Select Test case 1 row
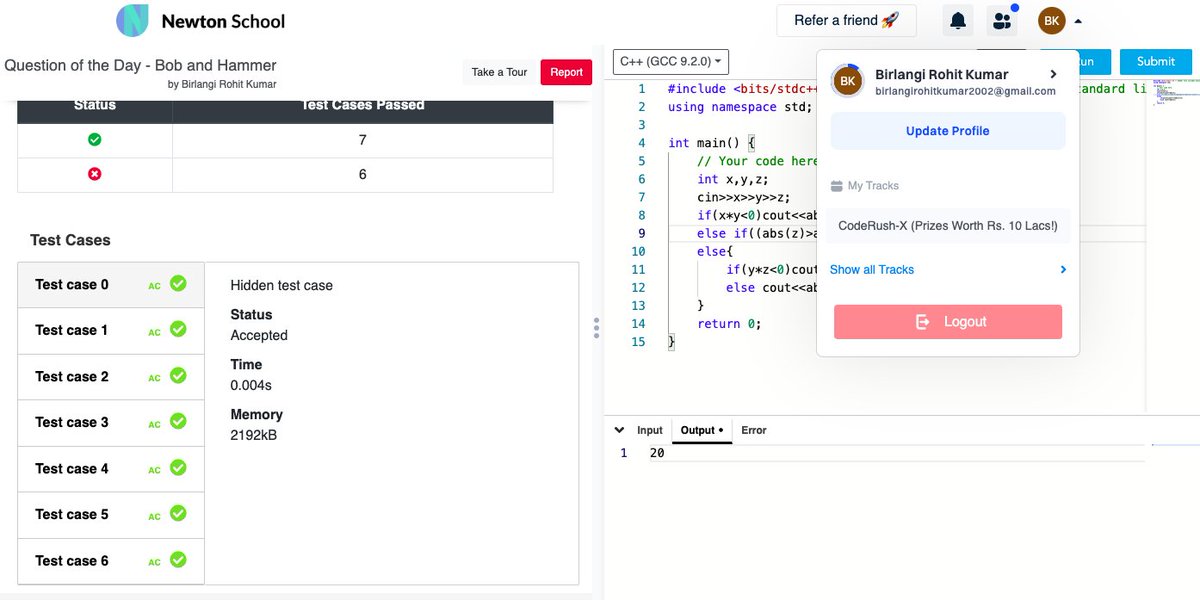Viewport: 1200px width, 600px height. tap(111, 331)
